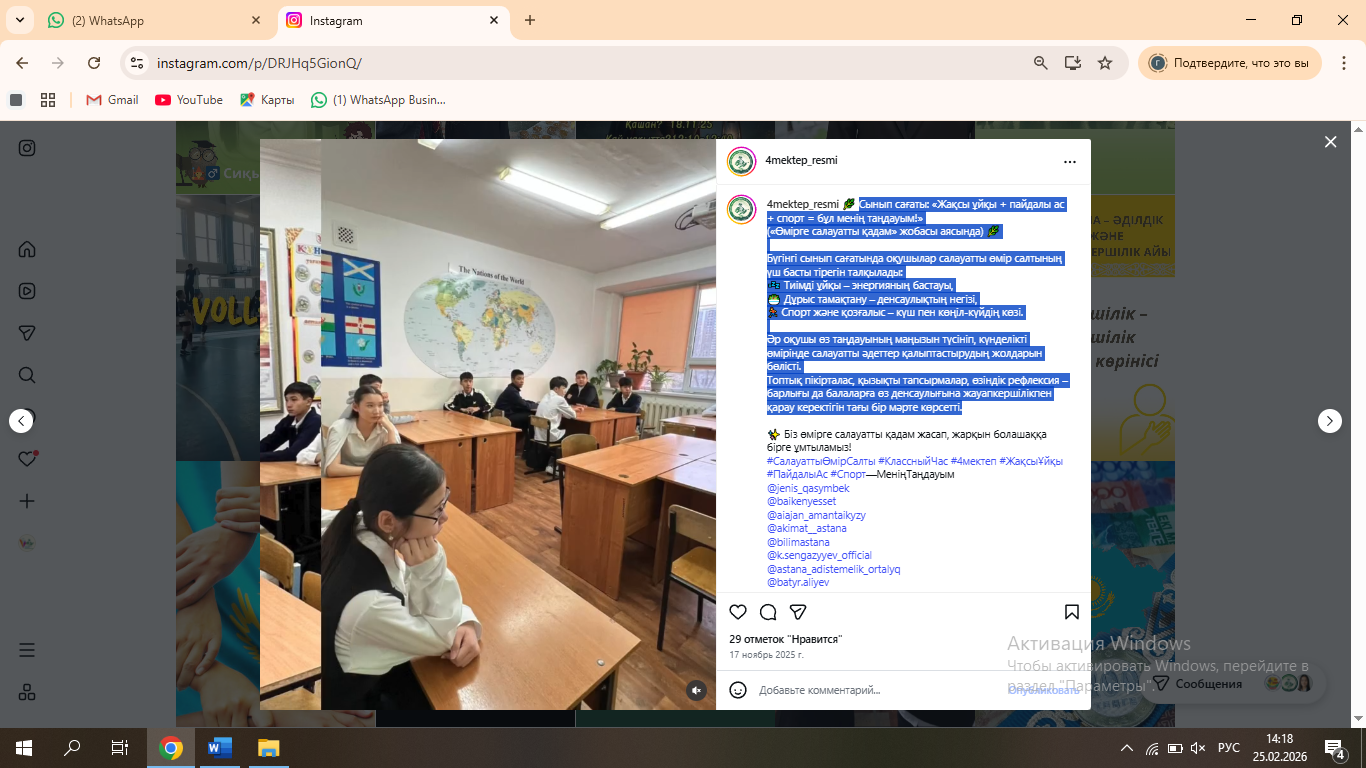Save the post with the bookmark icon
The width and height of the screenshot is (1366, 768).
pyautogui.click(x=1071, y=612)
